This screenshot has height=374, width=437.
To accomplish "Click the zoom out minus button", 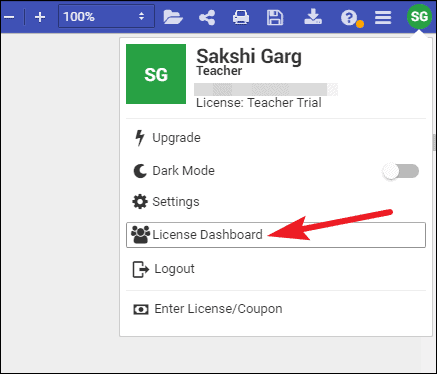I will [9, 17].
